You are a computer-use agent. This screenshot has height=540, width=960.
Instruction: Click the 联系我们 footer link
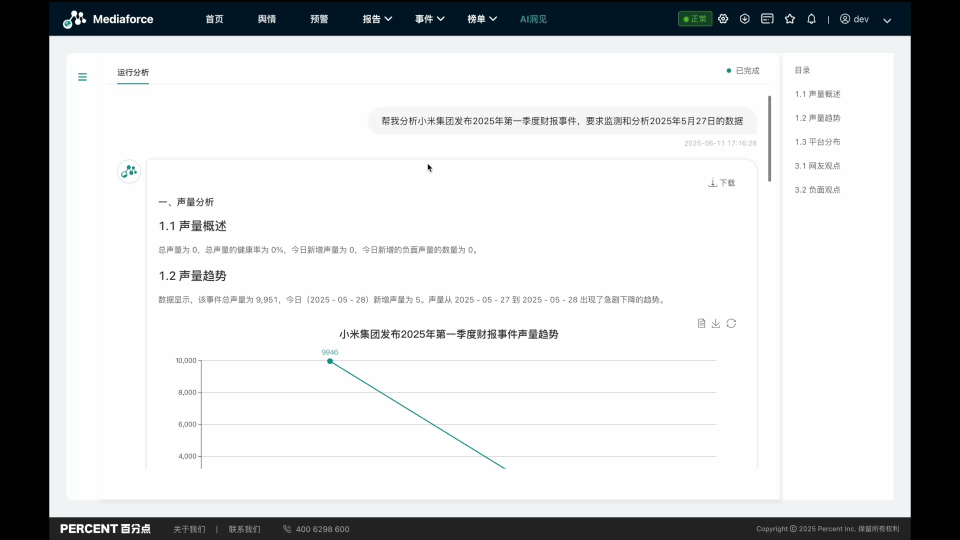point(244,529)
